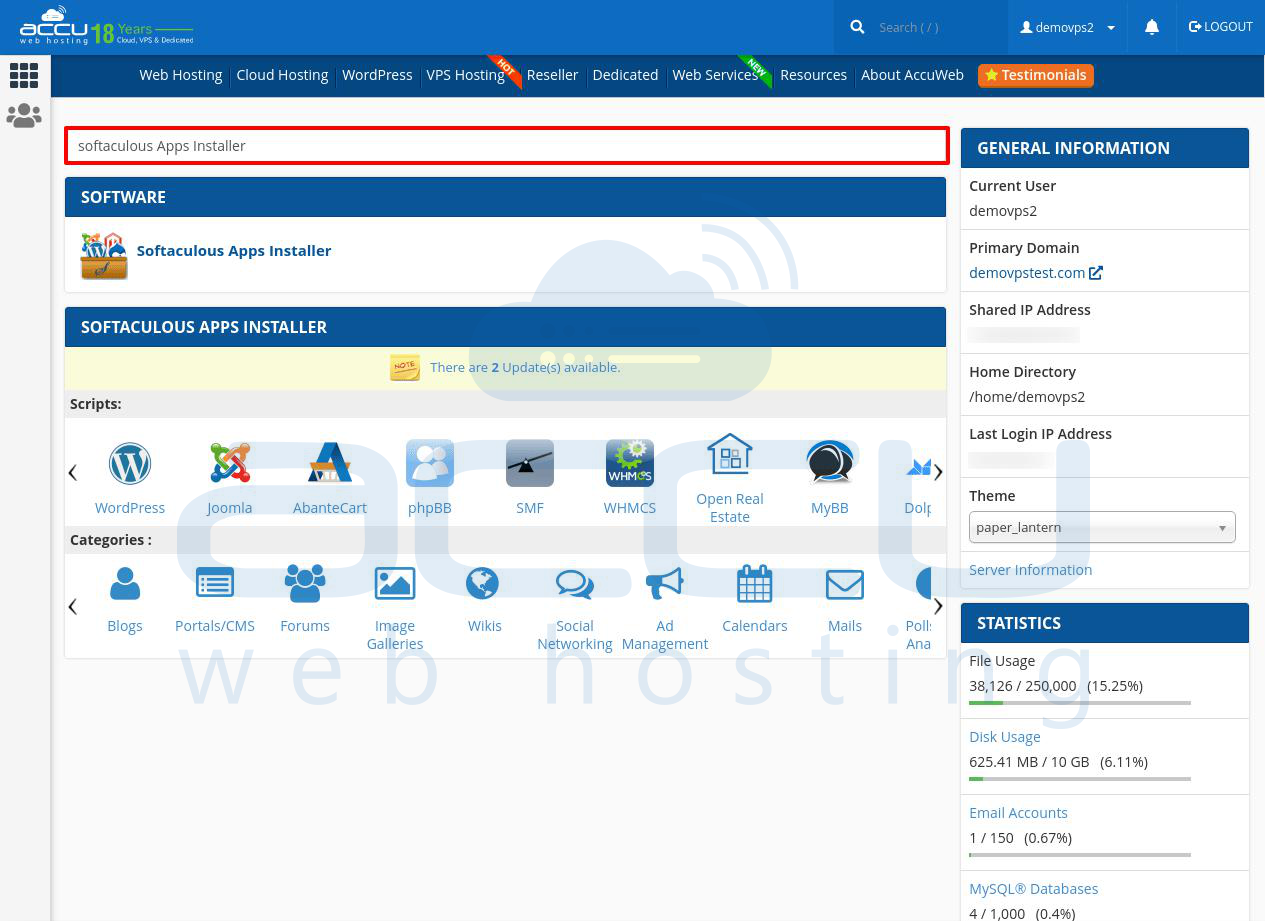Focus the header Search field

tap(938, 27)
